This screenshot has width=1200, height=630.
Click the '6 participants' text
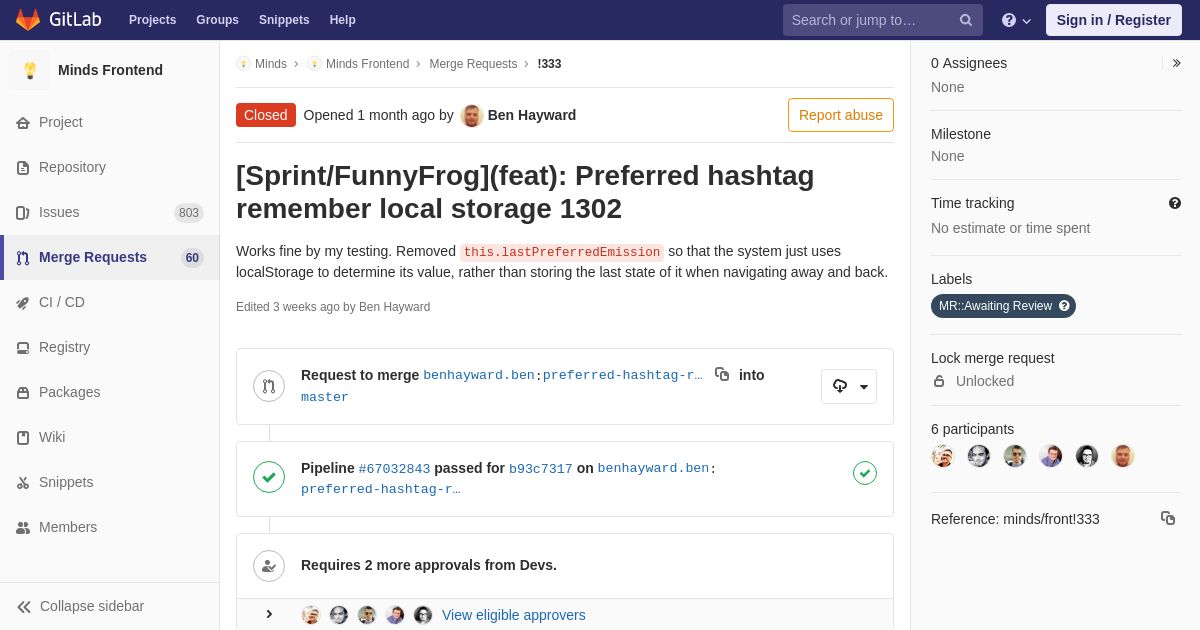pos(972,429)
